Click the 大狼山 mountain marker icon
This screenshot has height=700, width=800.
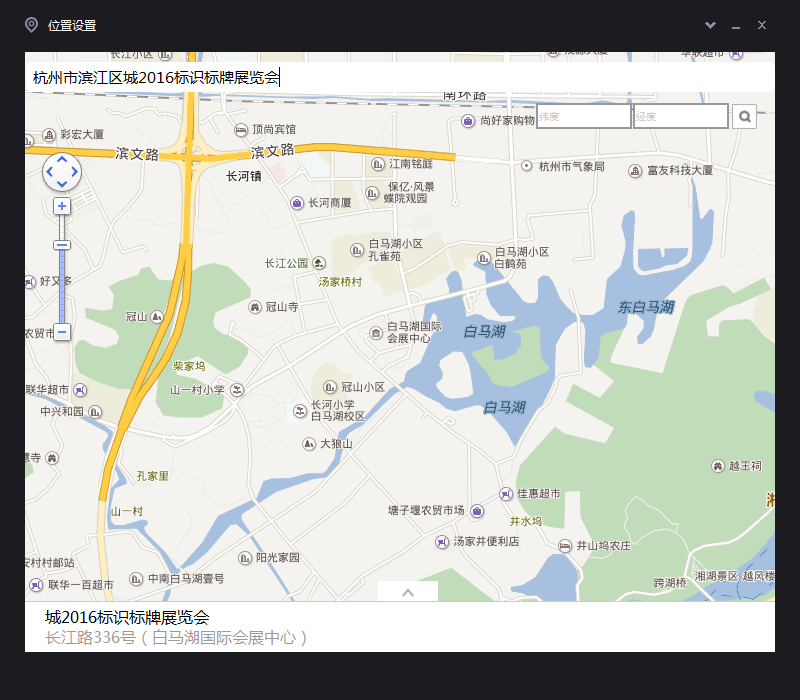pyautogui.click(x=309, y=444)
